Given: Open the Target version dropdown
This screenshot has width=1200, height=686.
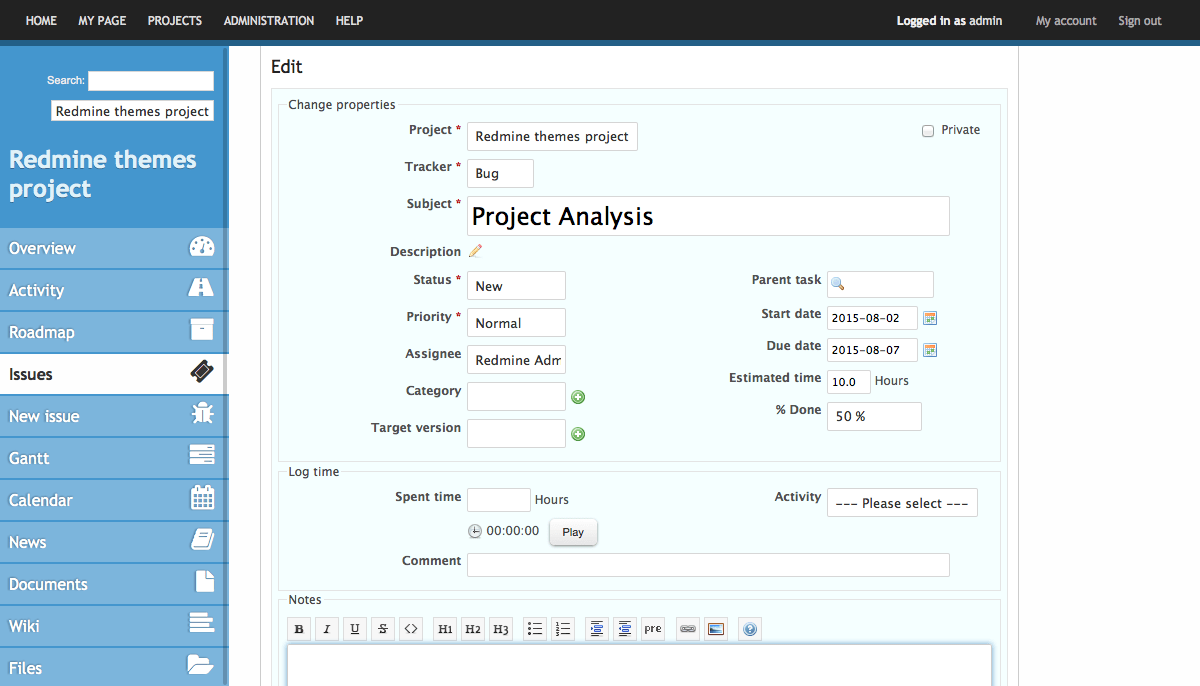Looking at the screenshot, I should pos(516,434).
